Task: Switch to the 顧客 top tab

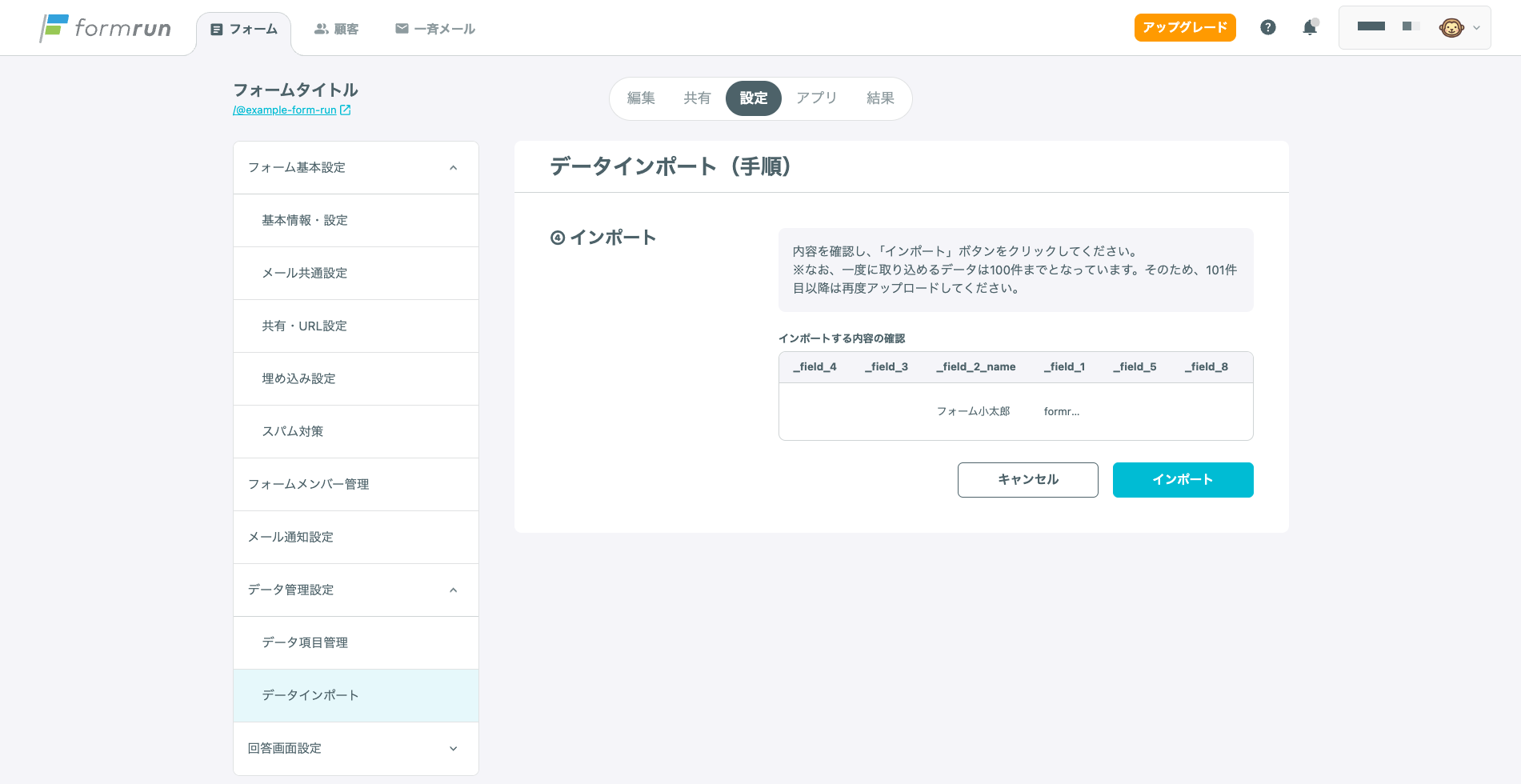Action: point(336,30)
